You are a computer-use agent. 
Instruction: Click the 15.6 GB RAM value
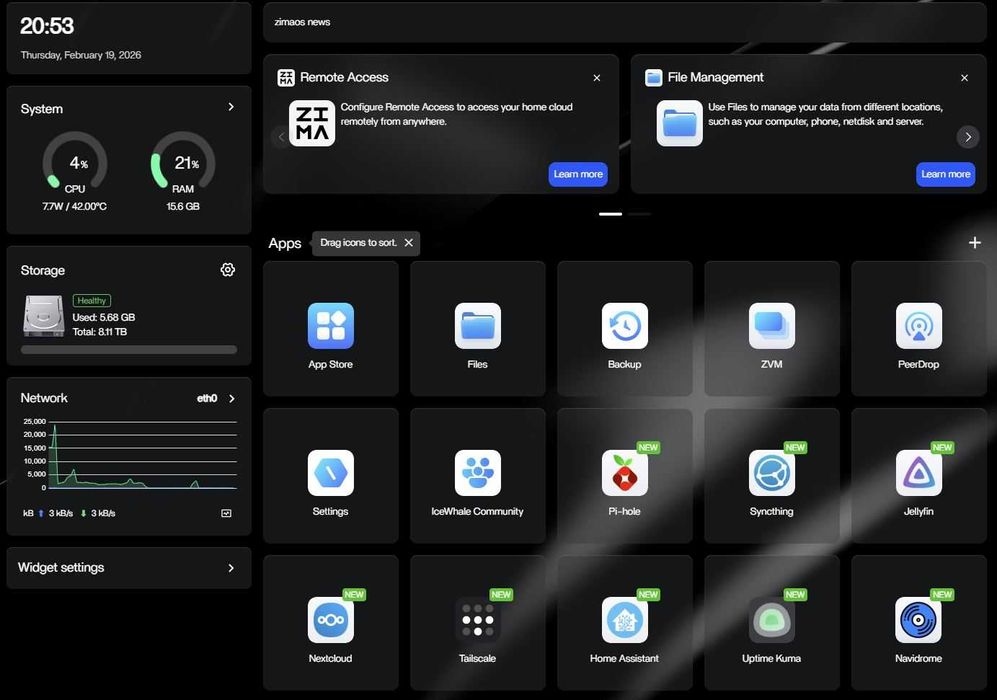point(183,207)
